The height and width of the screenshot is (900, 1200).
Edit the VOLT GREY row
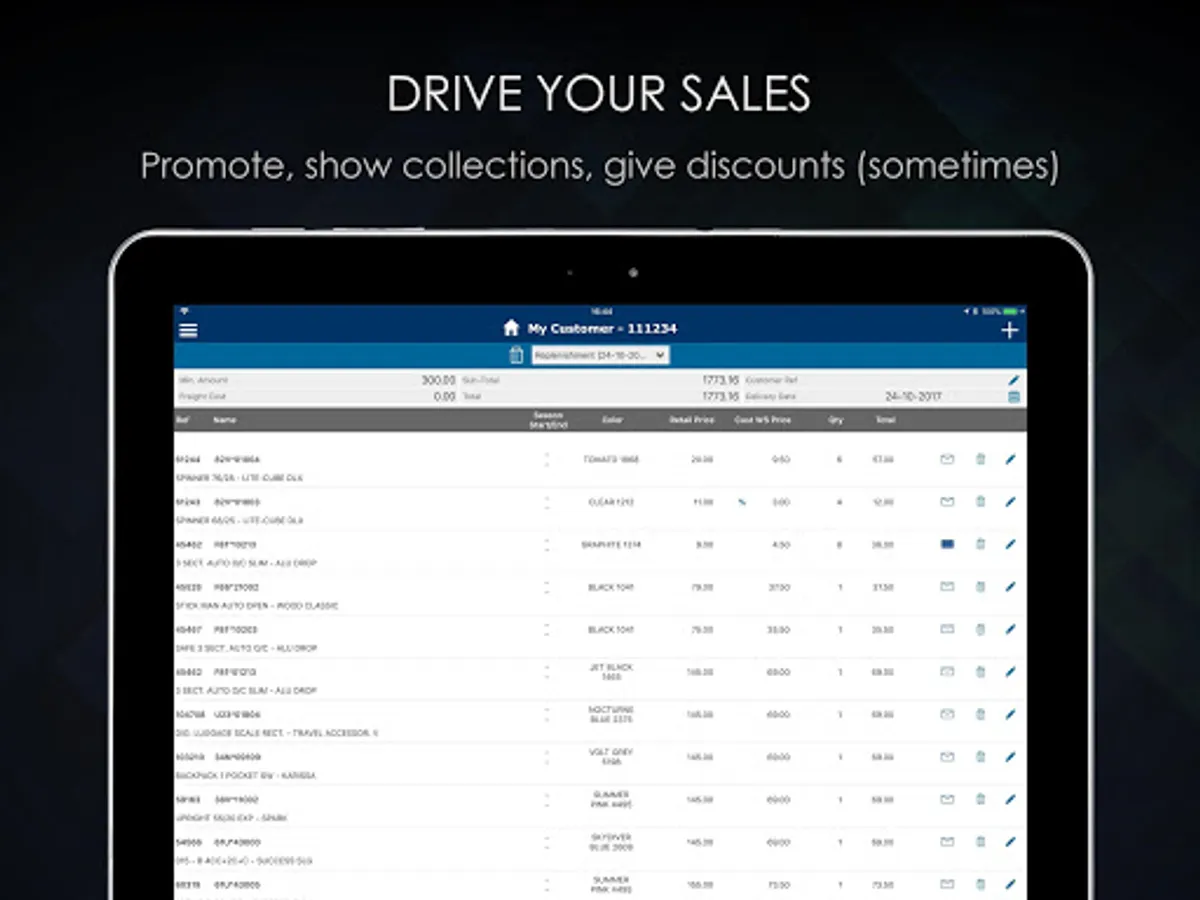pyautogui.click(x=1010, y=757)
